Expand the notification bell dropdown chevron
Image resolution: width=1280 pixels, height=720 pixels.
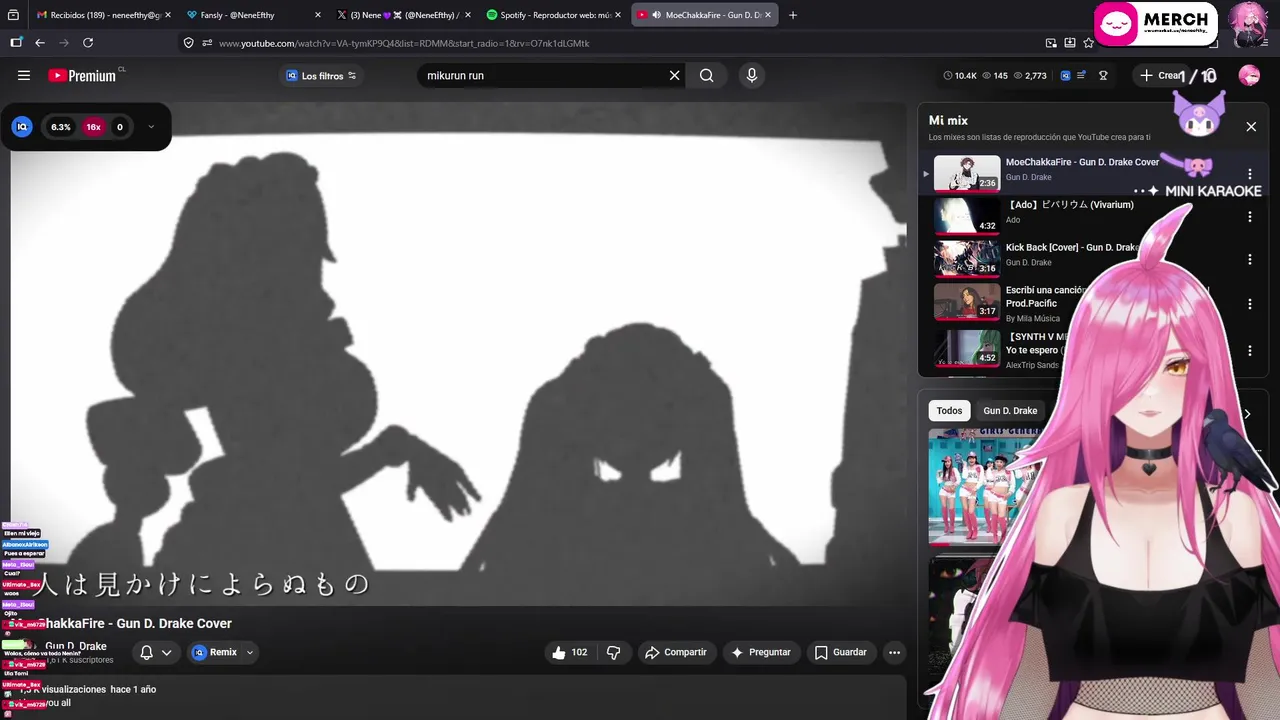[167, 652]
